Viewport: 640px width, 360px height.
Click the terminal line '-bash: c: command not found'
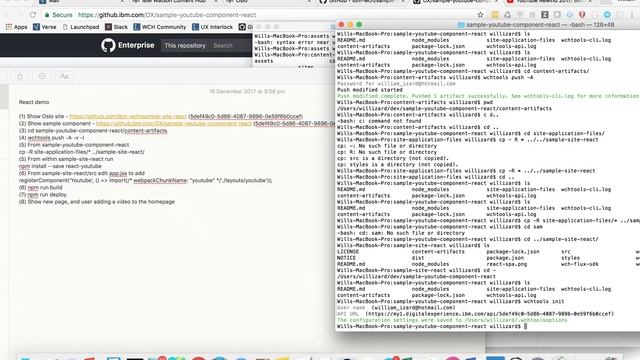point(379,121)
